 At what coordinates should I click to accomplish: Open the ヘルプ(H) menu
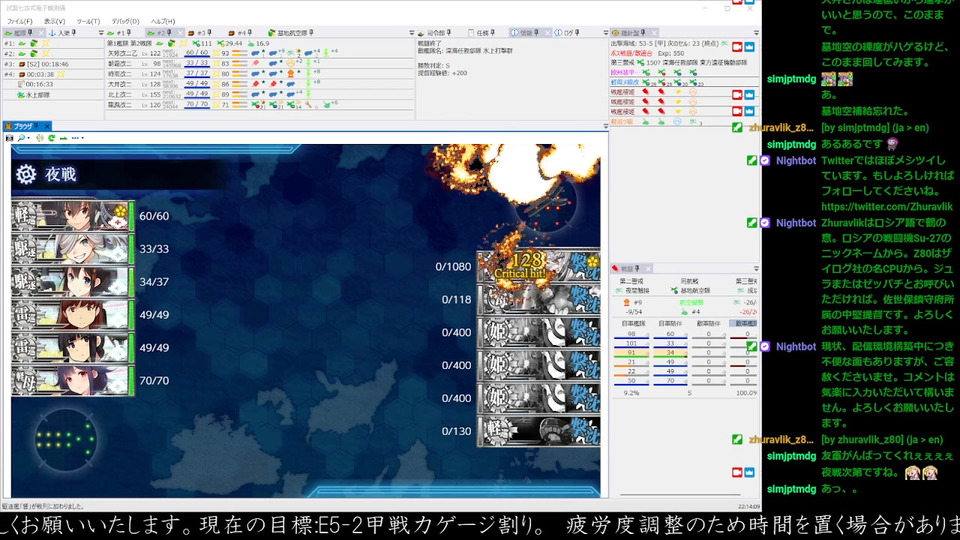[x=163, y=21]
